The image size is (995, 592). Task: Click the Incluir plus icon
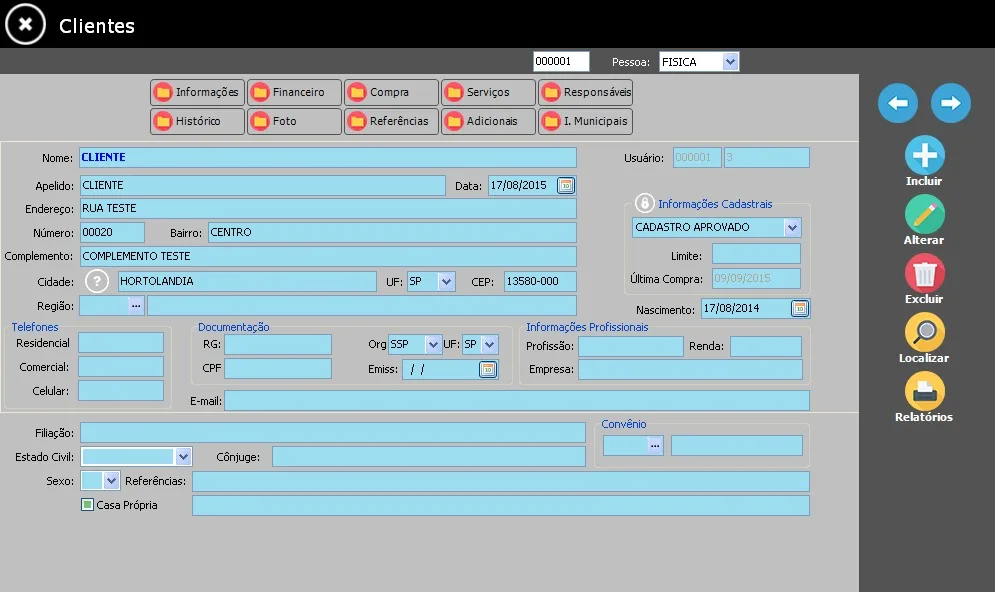[924, 155]
